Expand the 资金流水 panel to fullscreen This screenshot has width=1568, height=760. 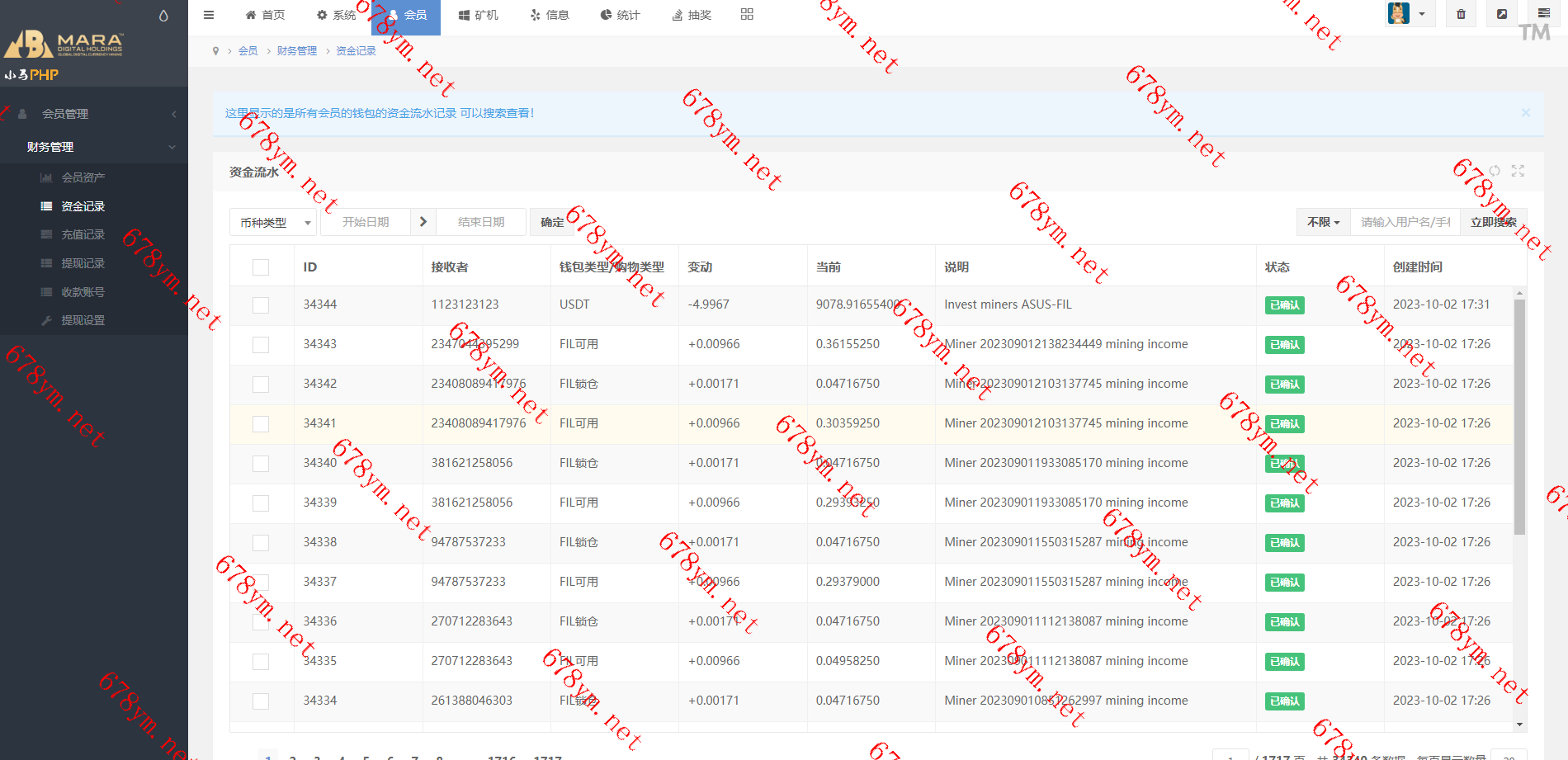(x=1518, y=171)
